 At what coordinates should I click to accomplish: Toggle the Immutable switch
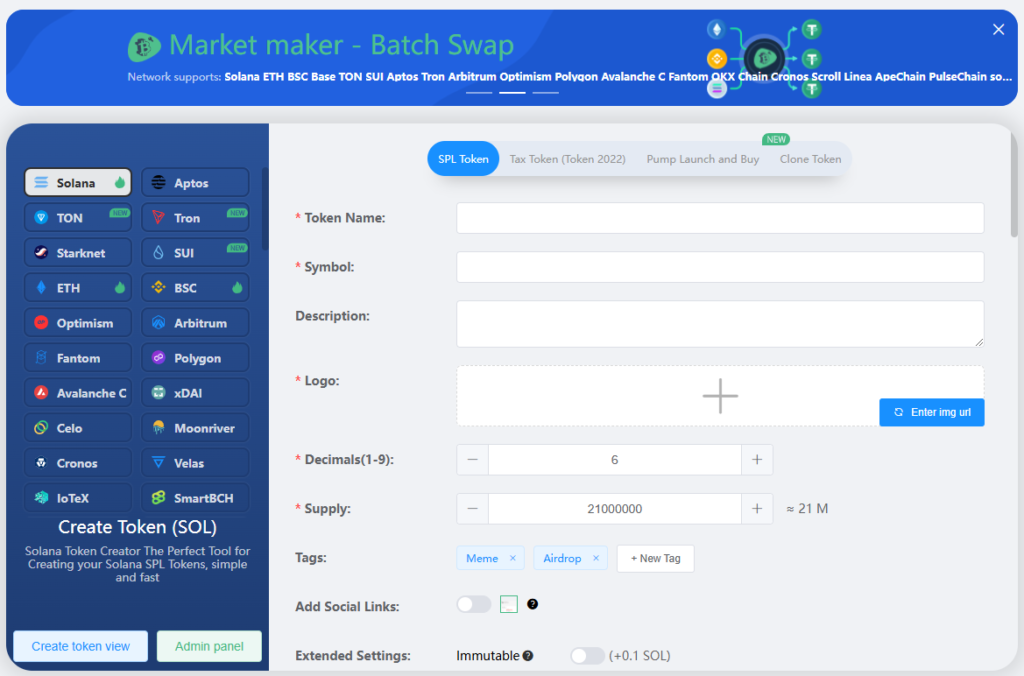[x=587, y=656]
